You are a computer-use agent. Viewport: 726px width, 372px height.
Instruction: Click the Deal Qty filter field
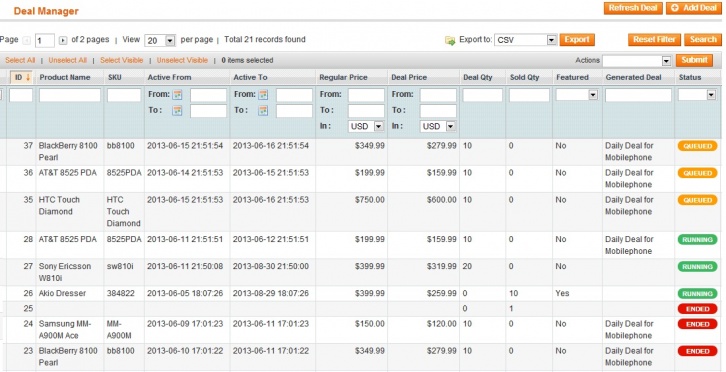tap(482, 95)
